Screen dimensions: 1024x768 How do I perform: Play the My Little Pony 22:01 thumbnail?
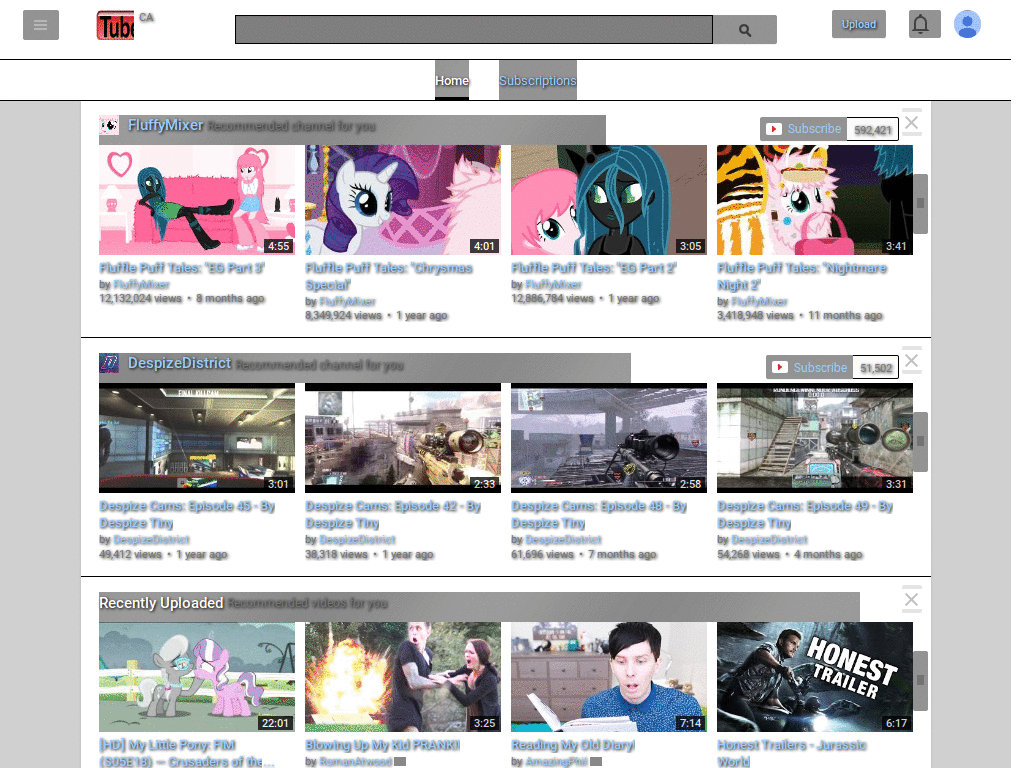197,677
